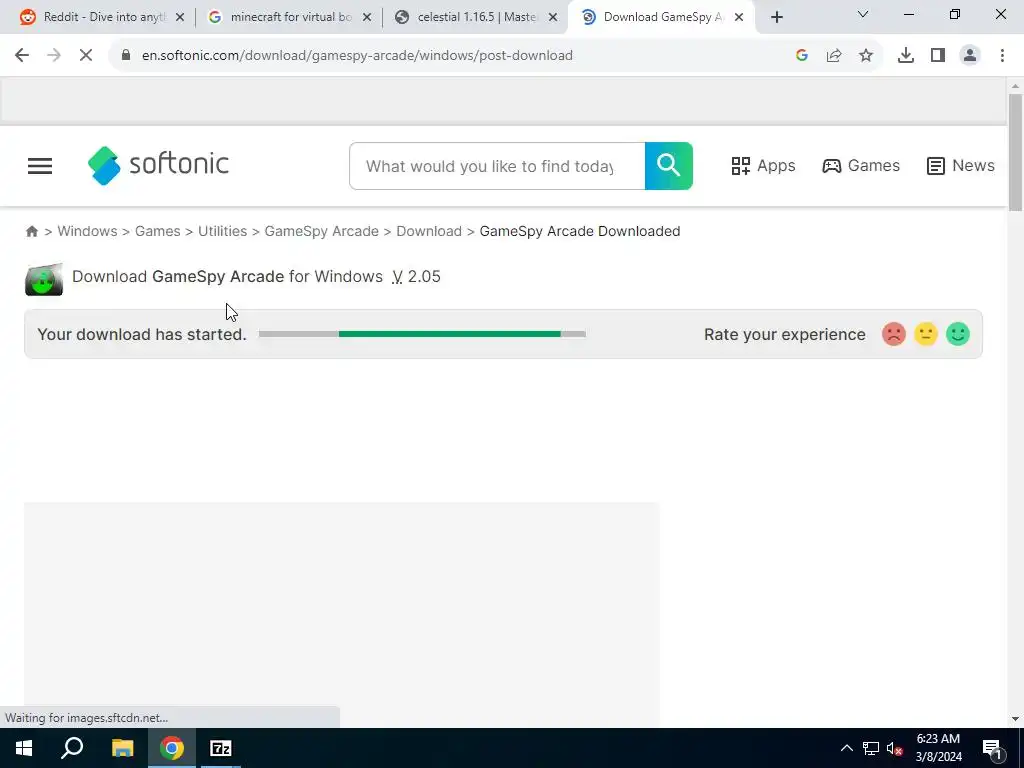This screenshot has width=1024, height=768.
Task: Open Windows taskbar search
Action: pyautogui.click(x=72, y=748)
